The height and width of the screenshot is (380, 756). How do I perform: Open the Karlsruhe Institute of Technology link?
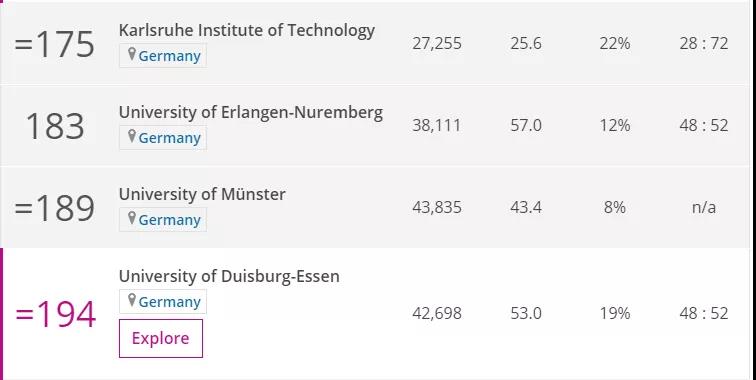[x=246, y=30]
